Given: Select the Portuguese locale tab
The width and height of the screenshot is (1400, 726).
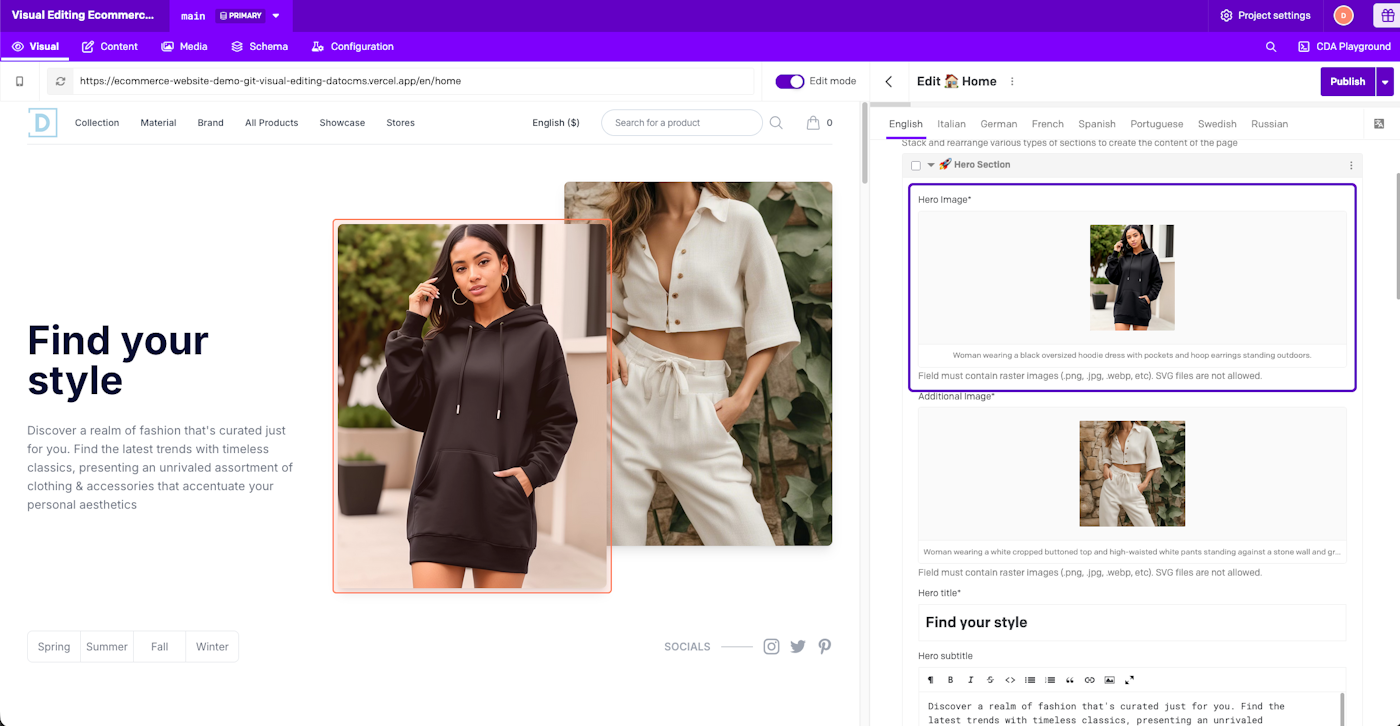Looking at the screenshot, I should (x=1157, y=124).
